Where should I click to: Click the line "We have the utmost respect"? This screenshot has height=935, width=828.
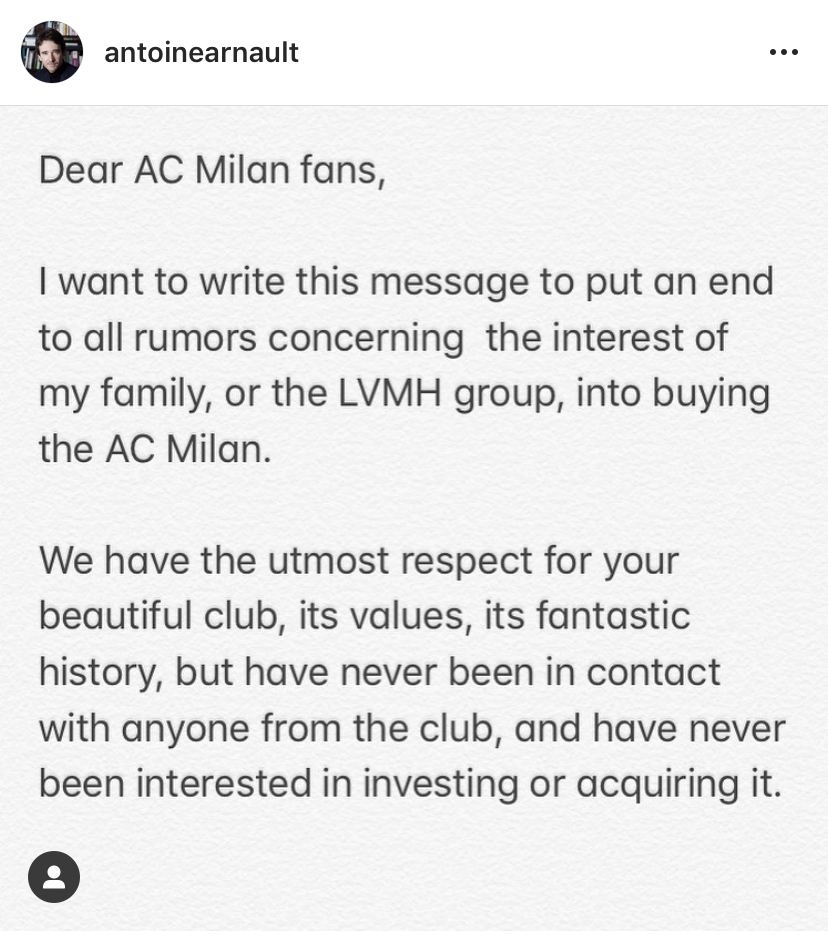(x=359, y=560)
